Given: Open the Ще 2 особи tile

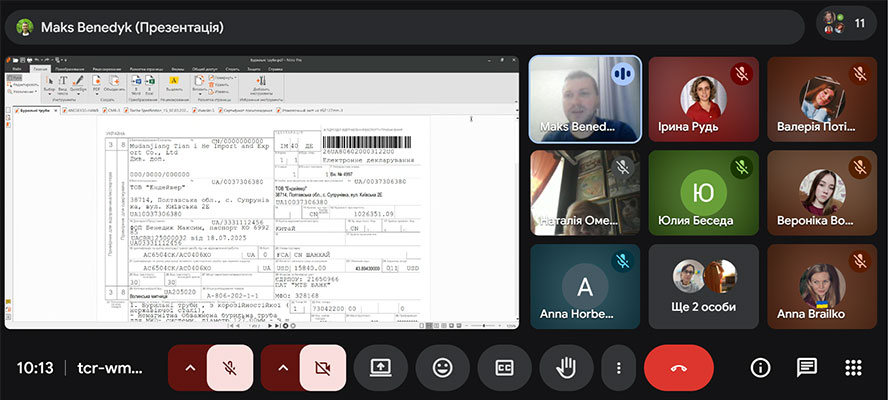Looking at the screenshot, I should click(x=703, y=287).
